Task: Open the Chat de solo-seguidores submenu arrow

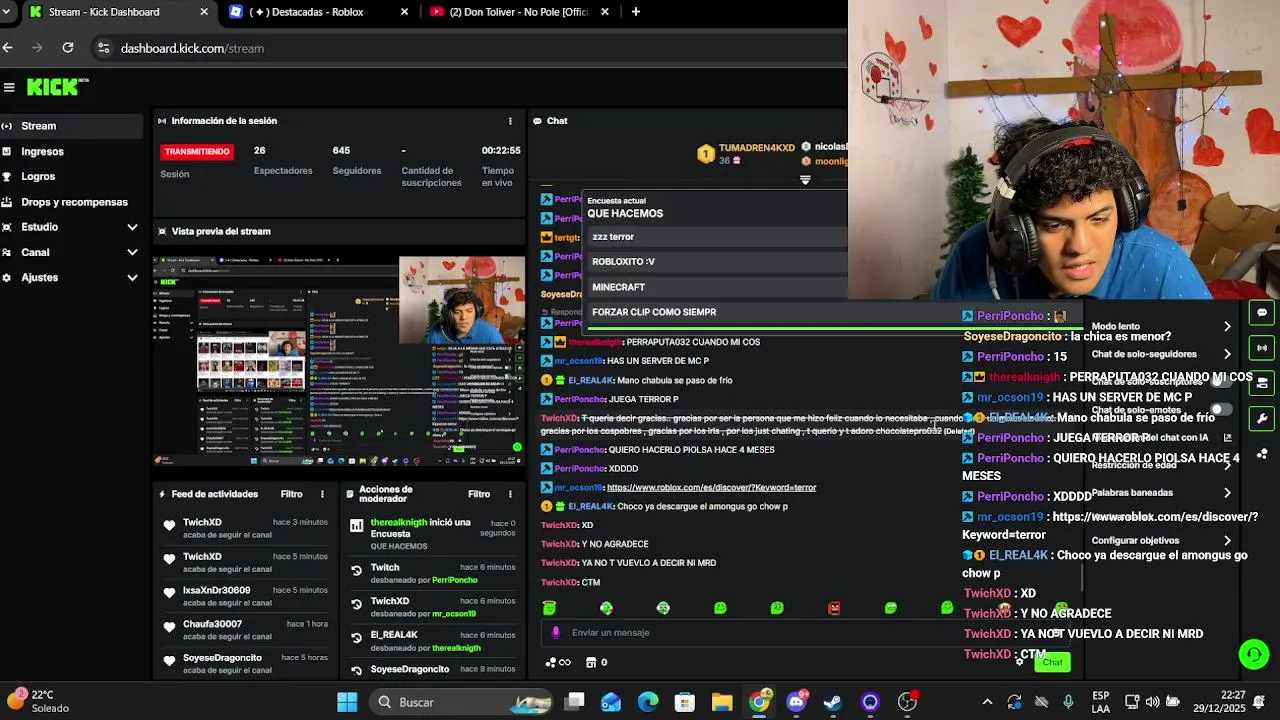Action: point(1227,354)
